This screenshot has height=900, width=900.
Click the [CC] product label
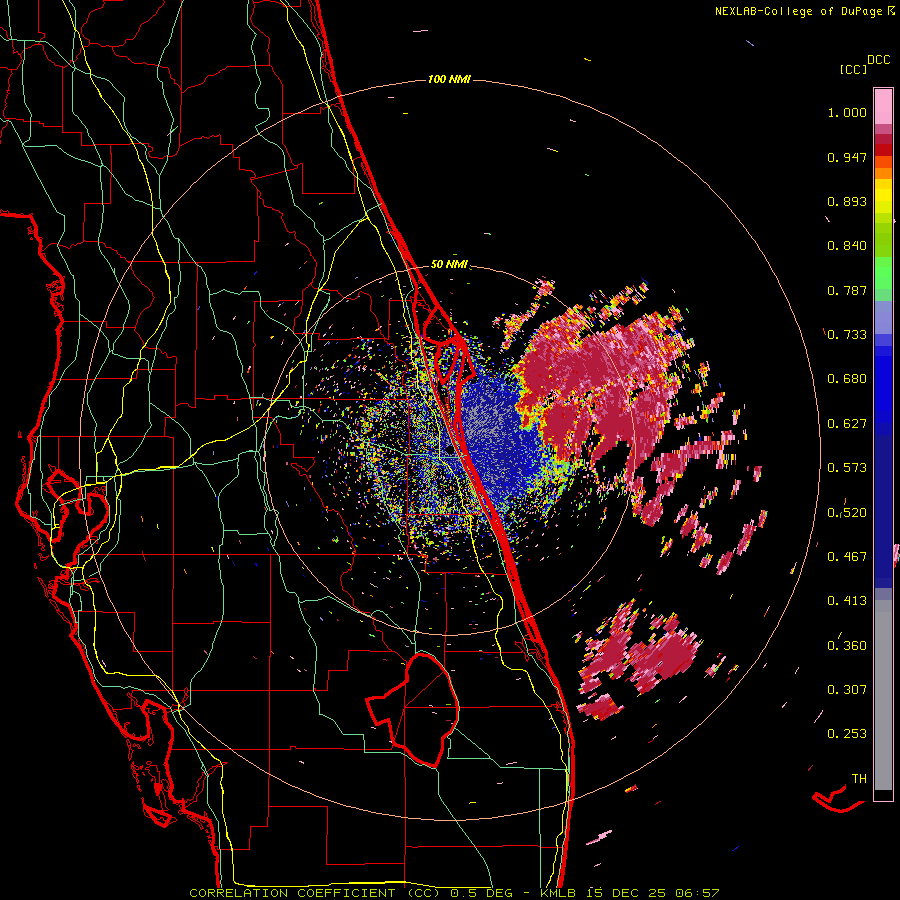click(853, 69)
